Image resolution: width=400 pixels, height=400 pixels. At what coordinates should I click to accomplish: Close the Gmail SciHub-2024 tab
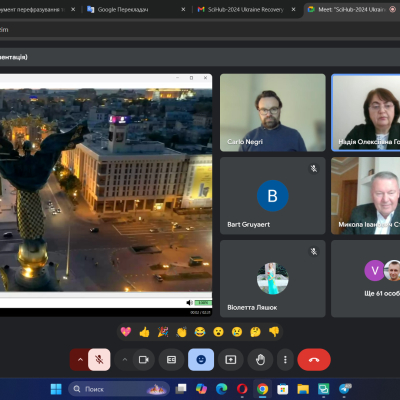pyautogui.click(x=293, y=10)
